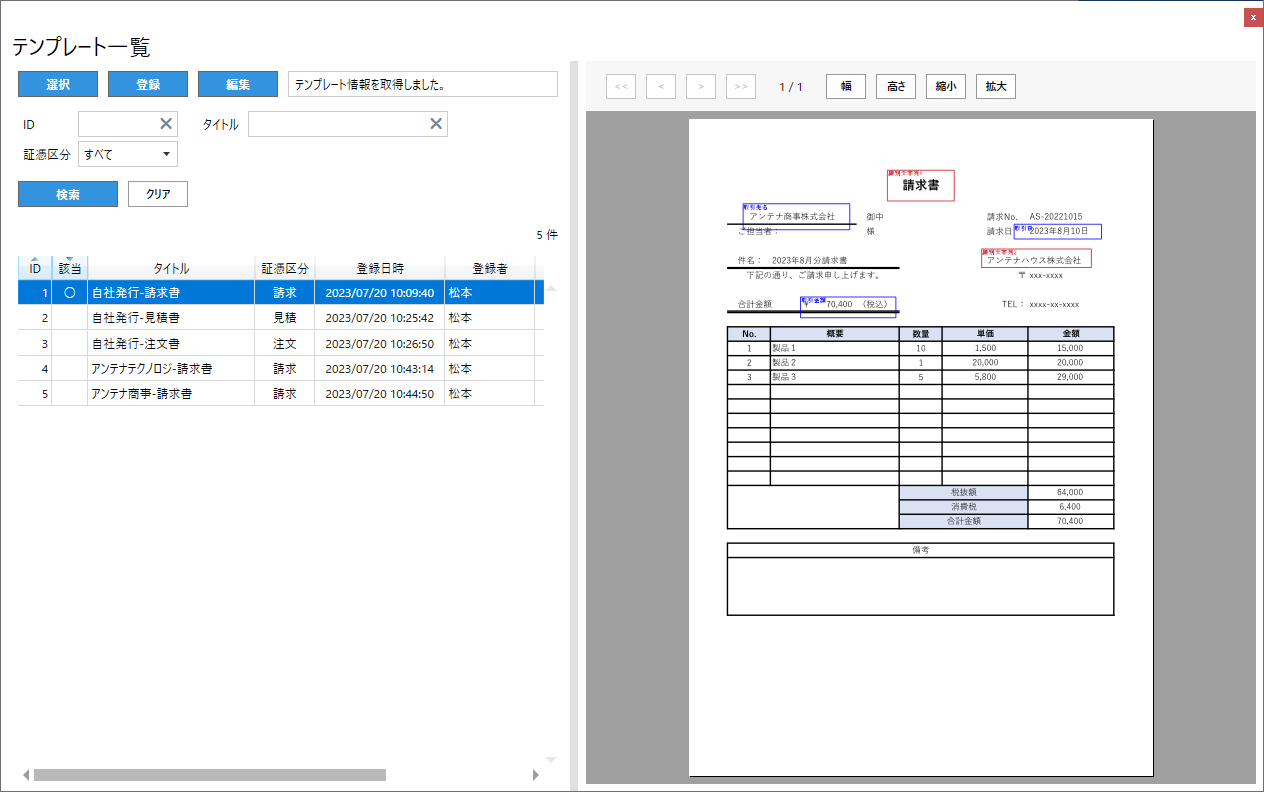Click the 拡大 zoom-in button
Screen dimensions: 1264x792
995,87
